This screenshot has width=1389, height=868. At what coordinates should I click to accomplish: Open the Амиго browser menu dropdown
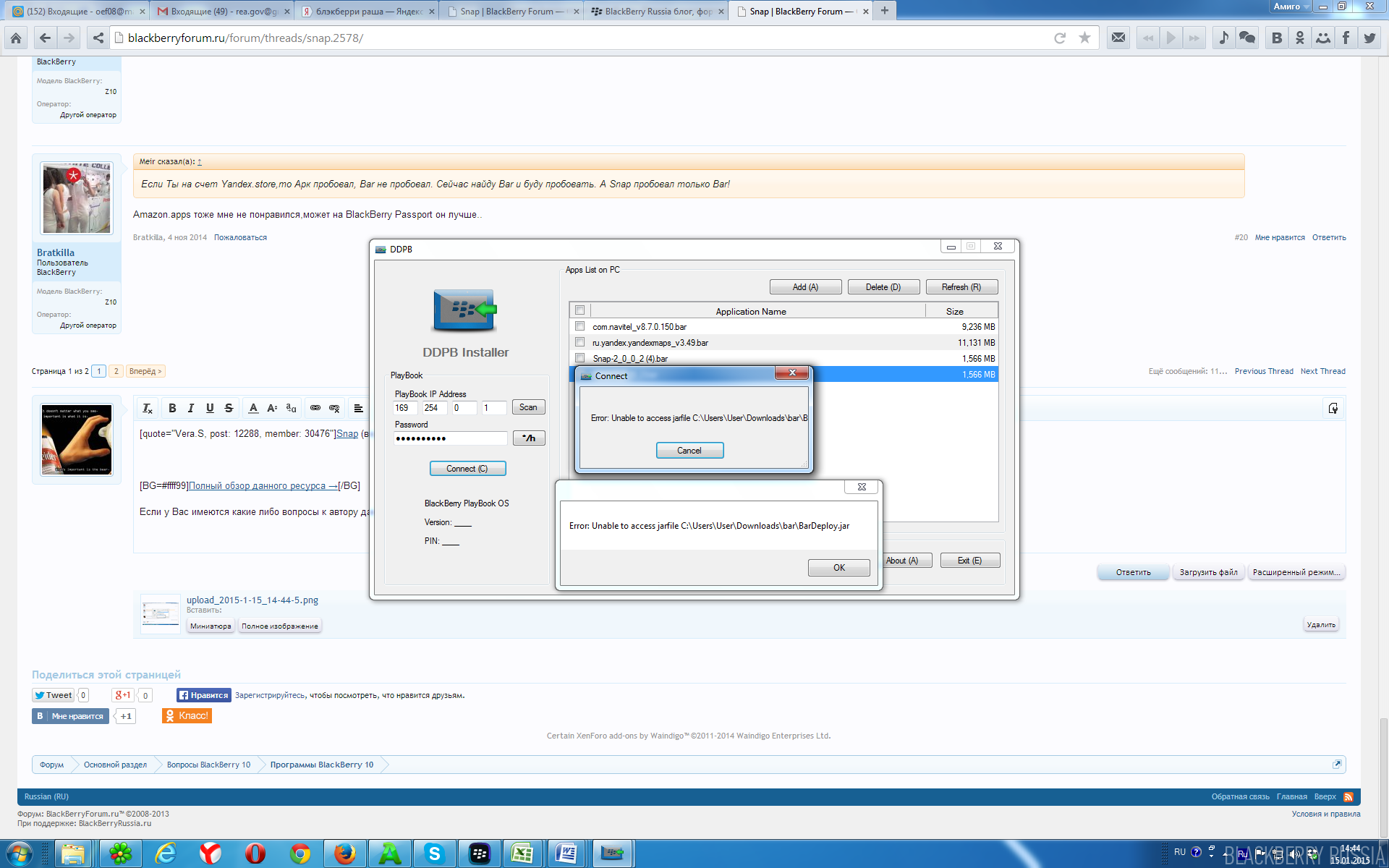[1291, 7]
